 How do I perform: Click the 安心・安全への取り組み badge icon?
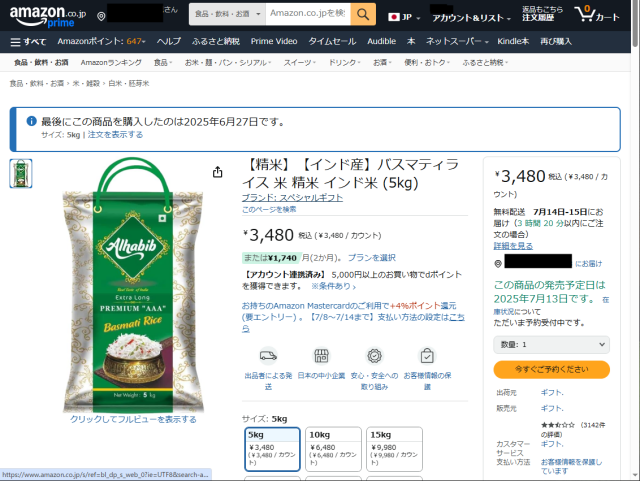pyautogui.click(x=374, y=356)
